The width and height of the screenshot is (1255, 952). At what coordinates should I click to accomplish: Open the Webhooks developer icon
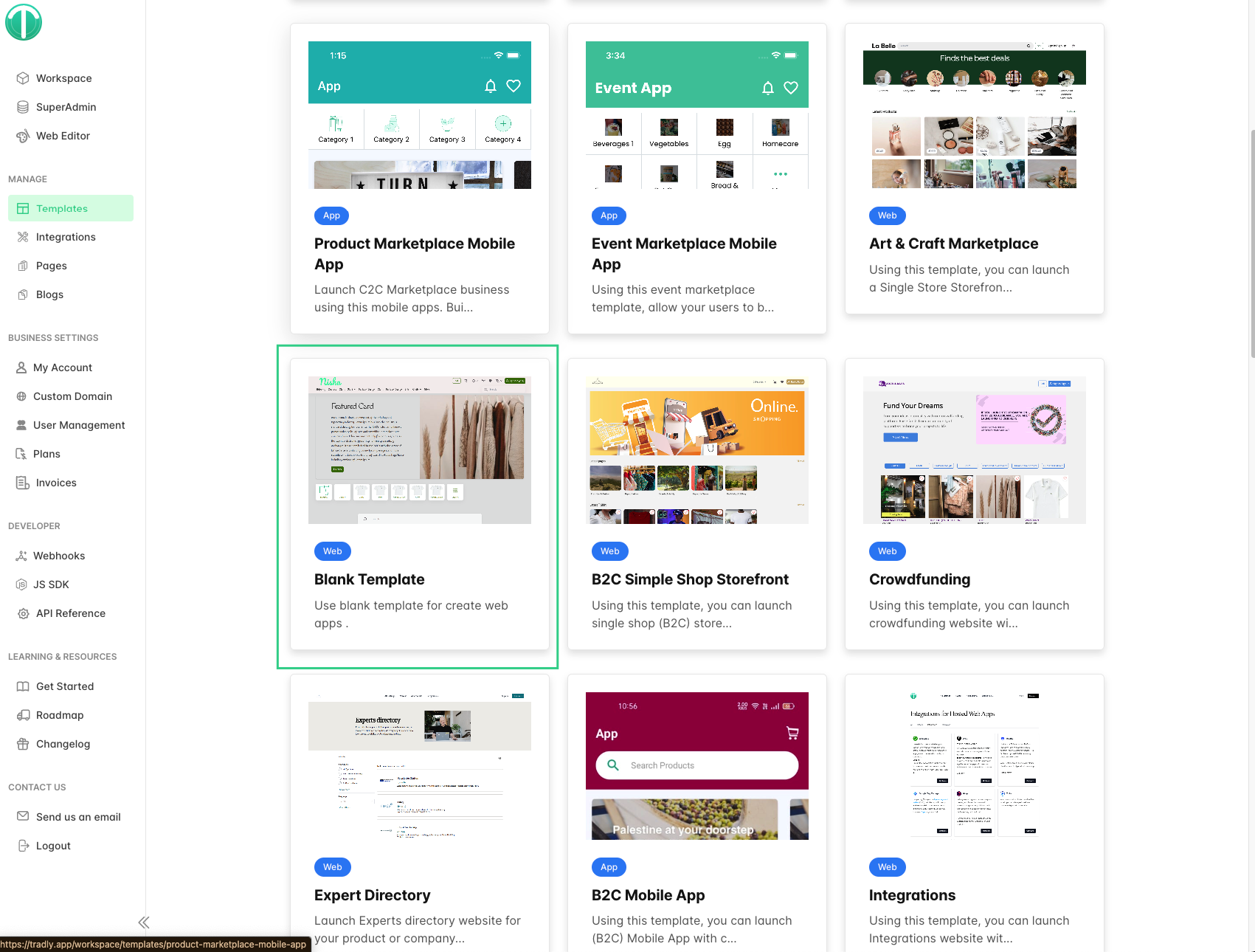coord(23,555)
